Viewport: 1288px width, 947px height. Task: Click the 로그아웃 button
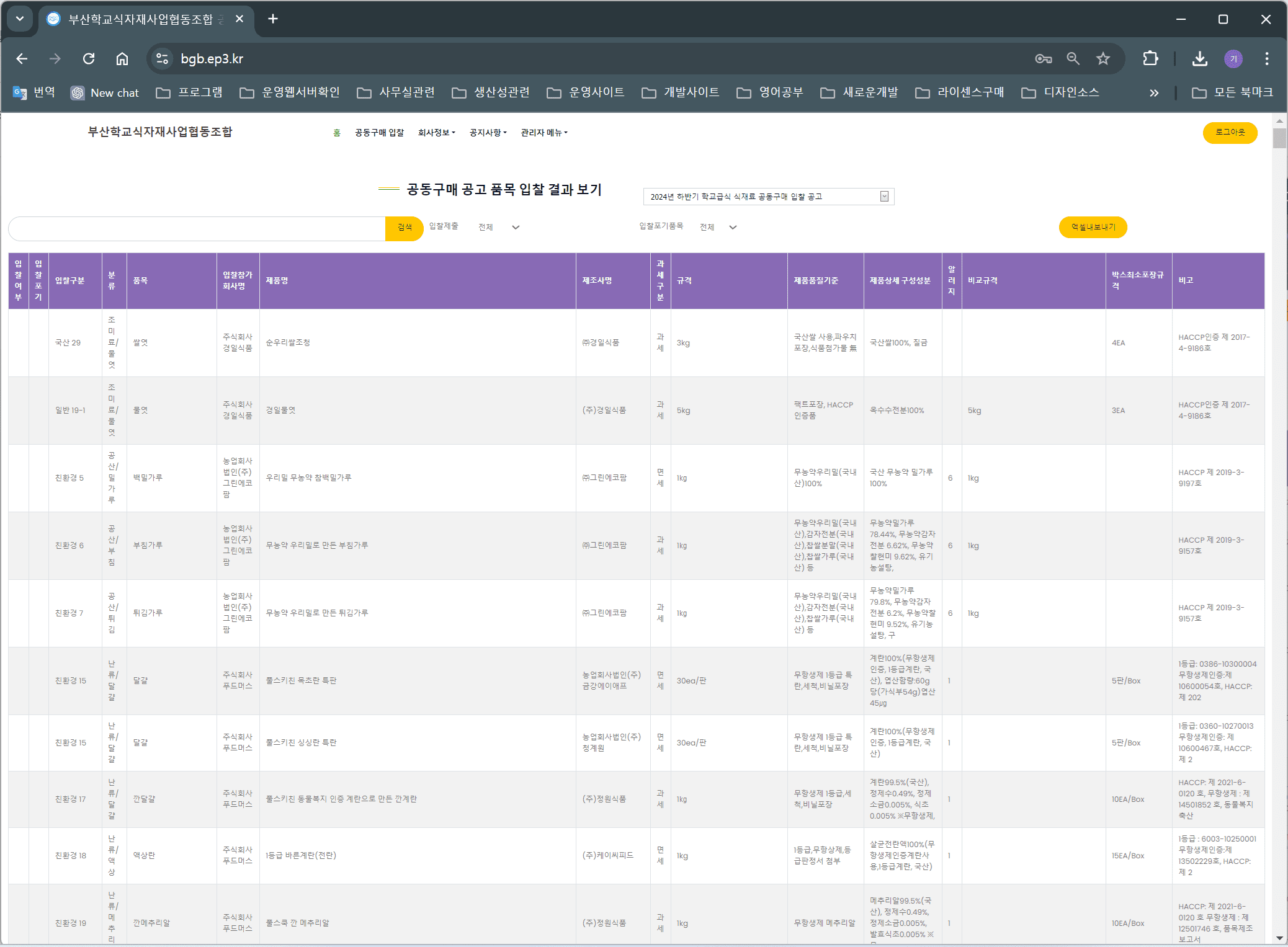(x=1230, y=133)
